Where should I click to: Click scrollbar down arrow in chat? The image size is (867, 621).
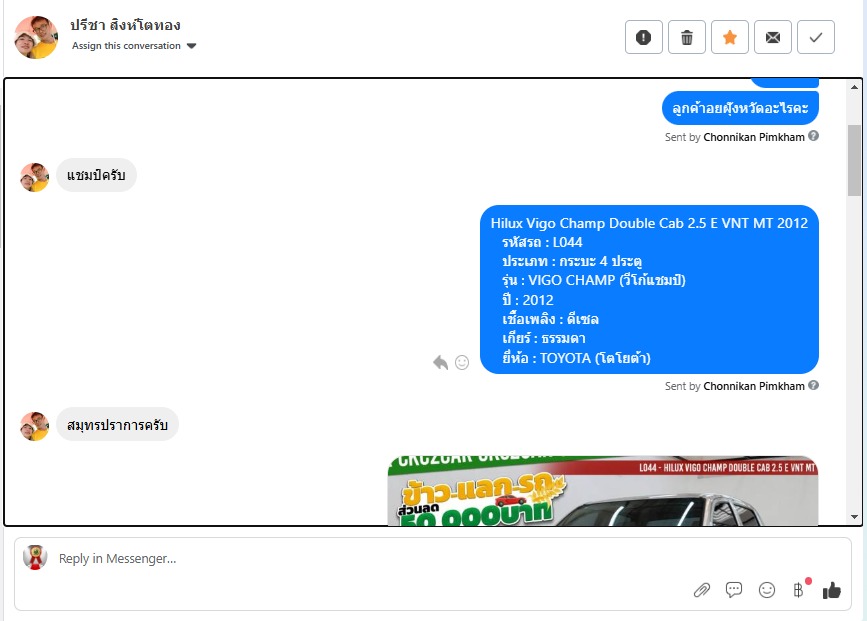coord(854,517)
